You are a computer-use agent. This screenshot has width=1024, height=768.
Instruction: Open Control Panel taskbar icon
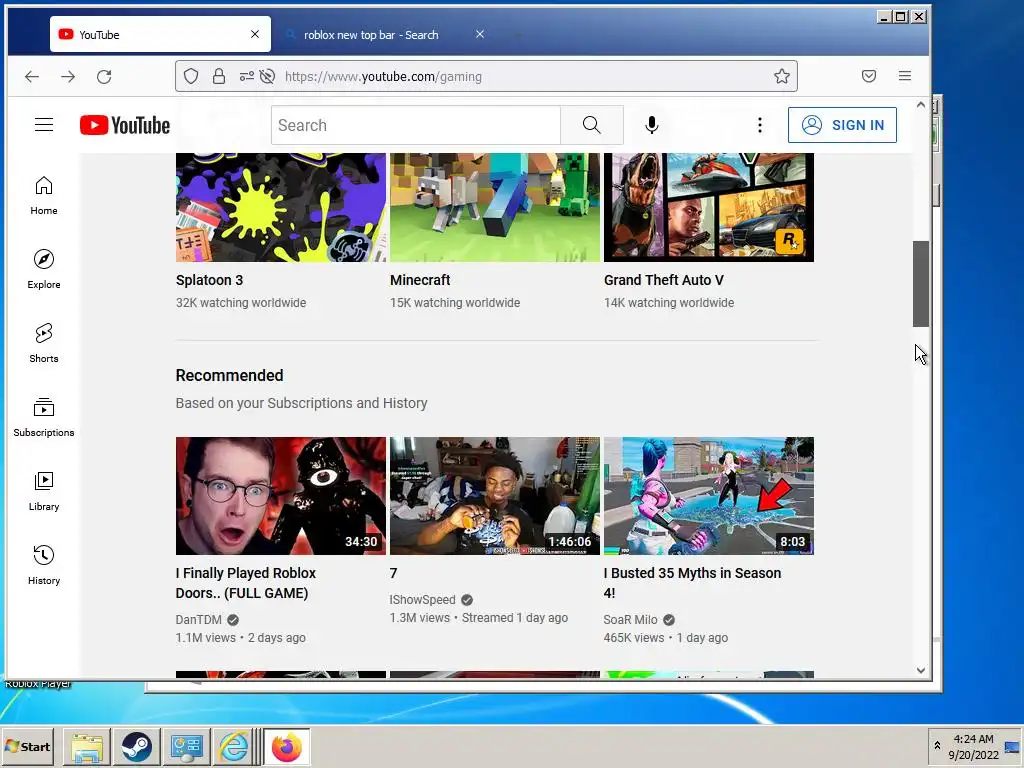[187, 746]
